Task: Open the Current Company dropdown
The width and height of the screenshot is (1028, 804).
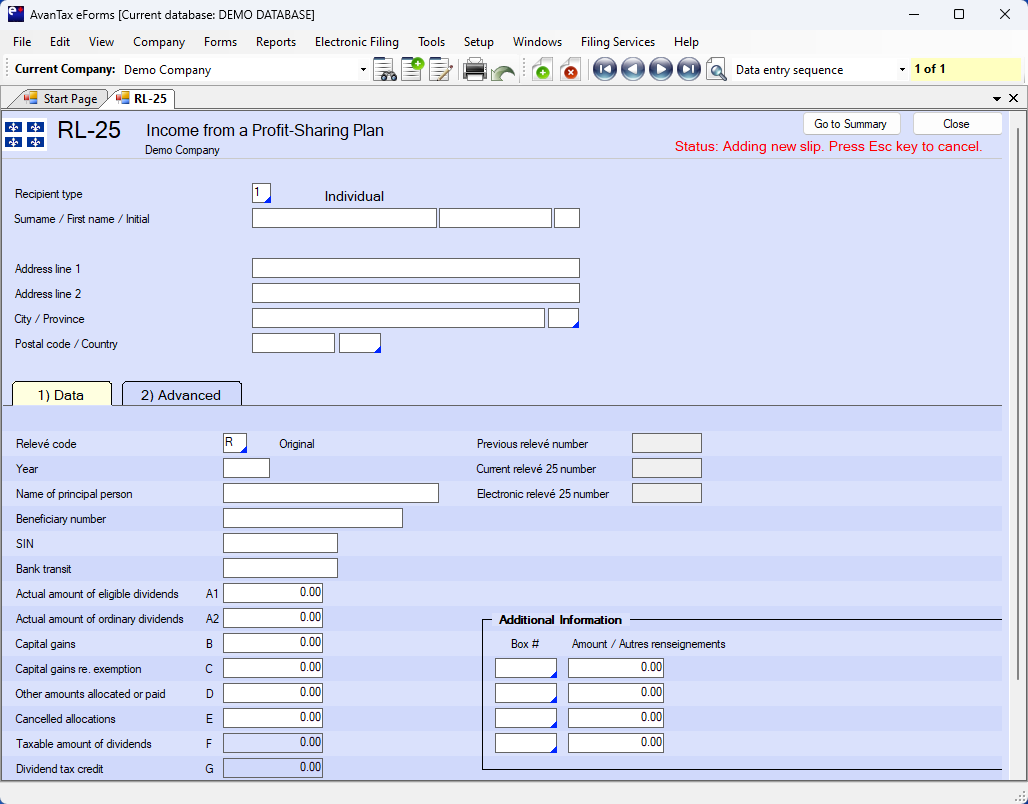Action: pyautogui.click(x=363, y=70)
